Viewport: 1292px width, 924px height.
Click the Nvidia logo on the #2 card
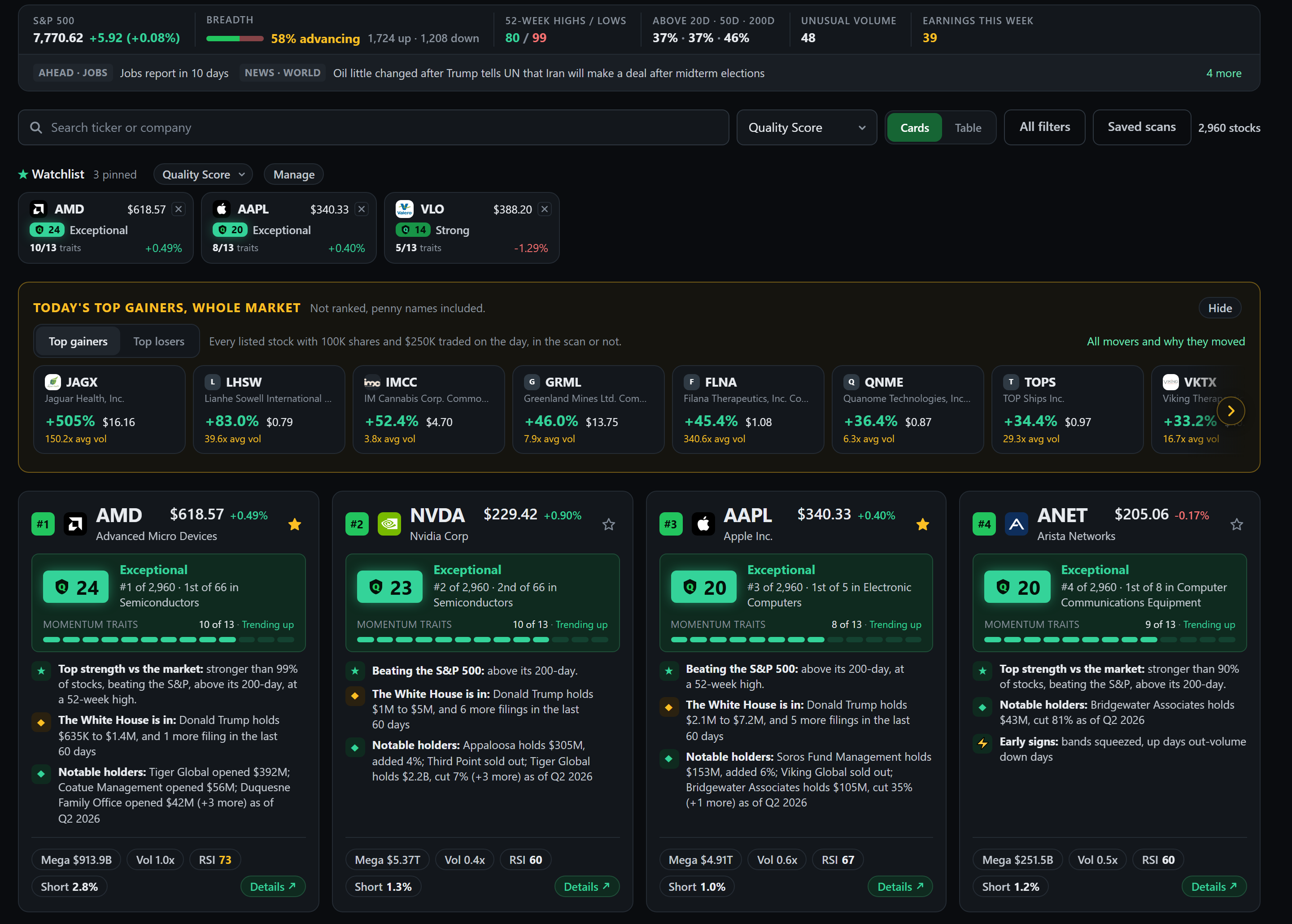(x=389, y=524)
